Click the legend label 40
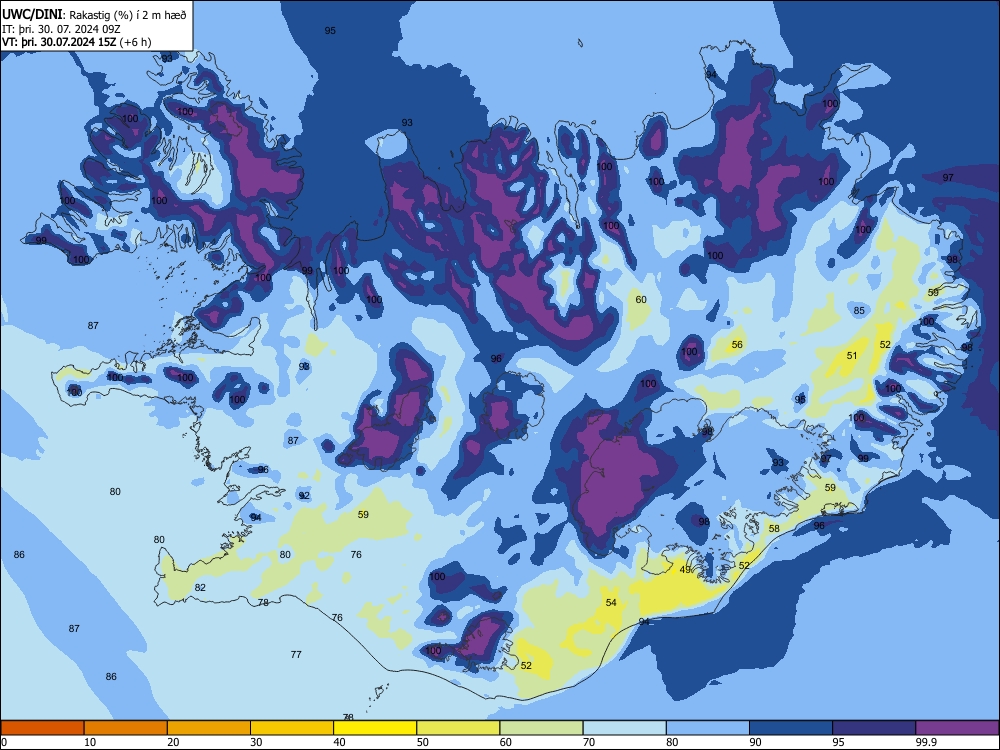Screen dimensions: 1000x750 coord(339,742)
